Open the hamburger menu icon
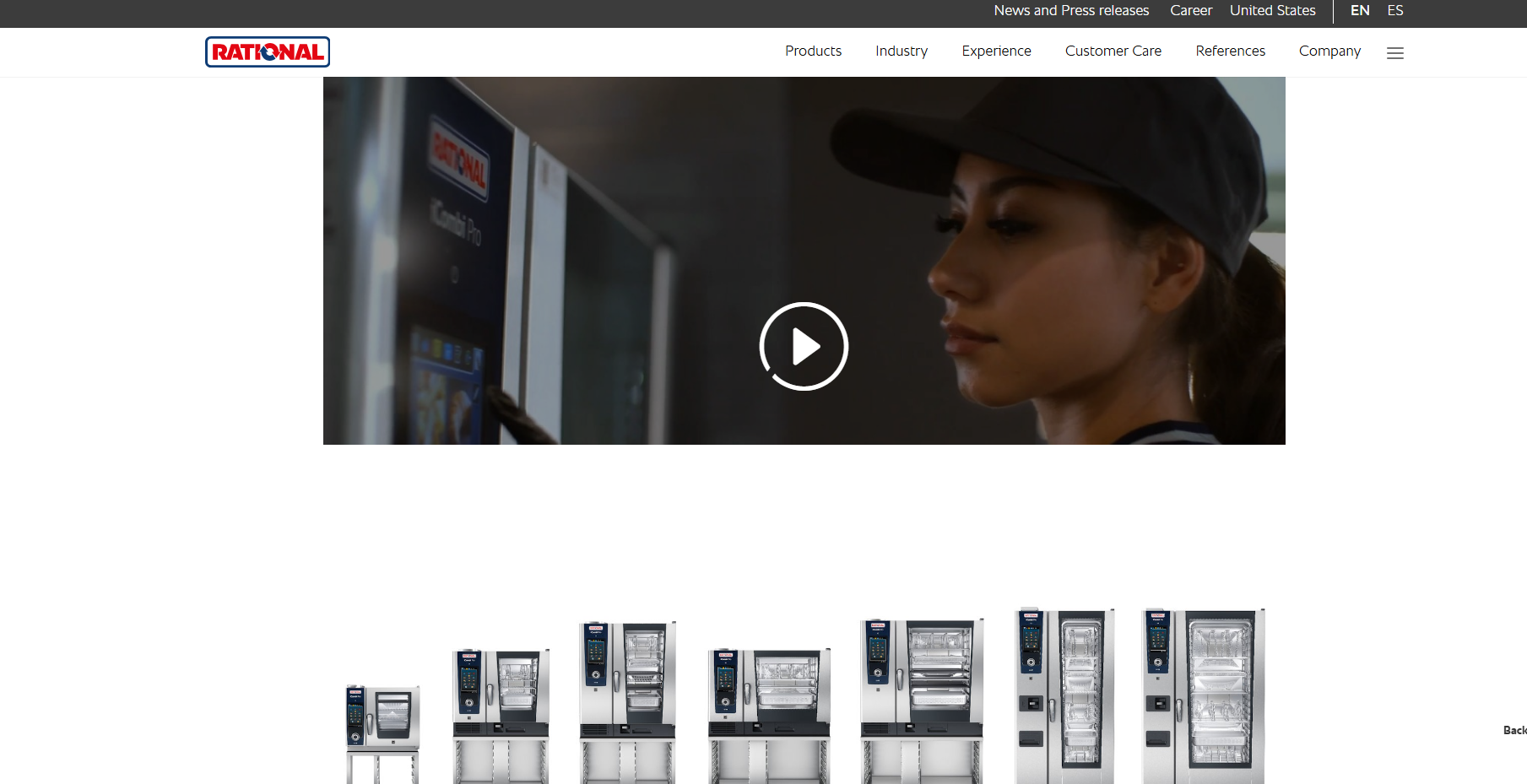Screen dimensions: 1527x784 click(x=1394, y=52)
